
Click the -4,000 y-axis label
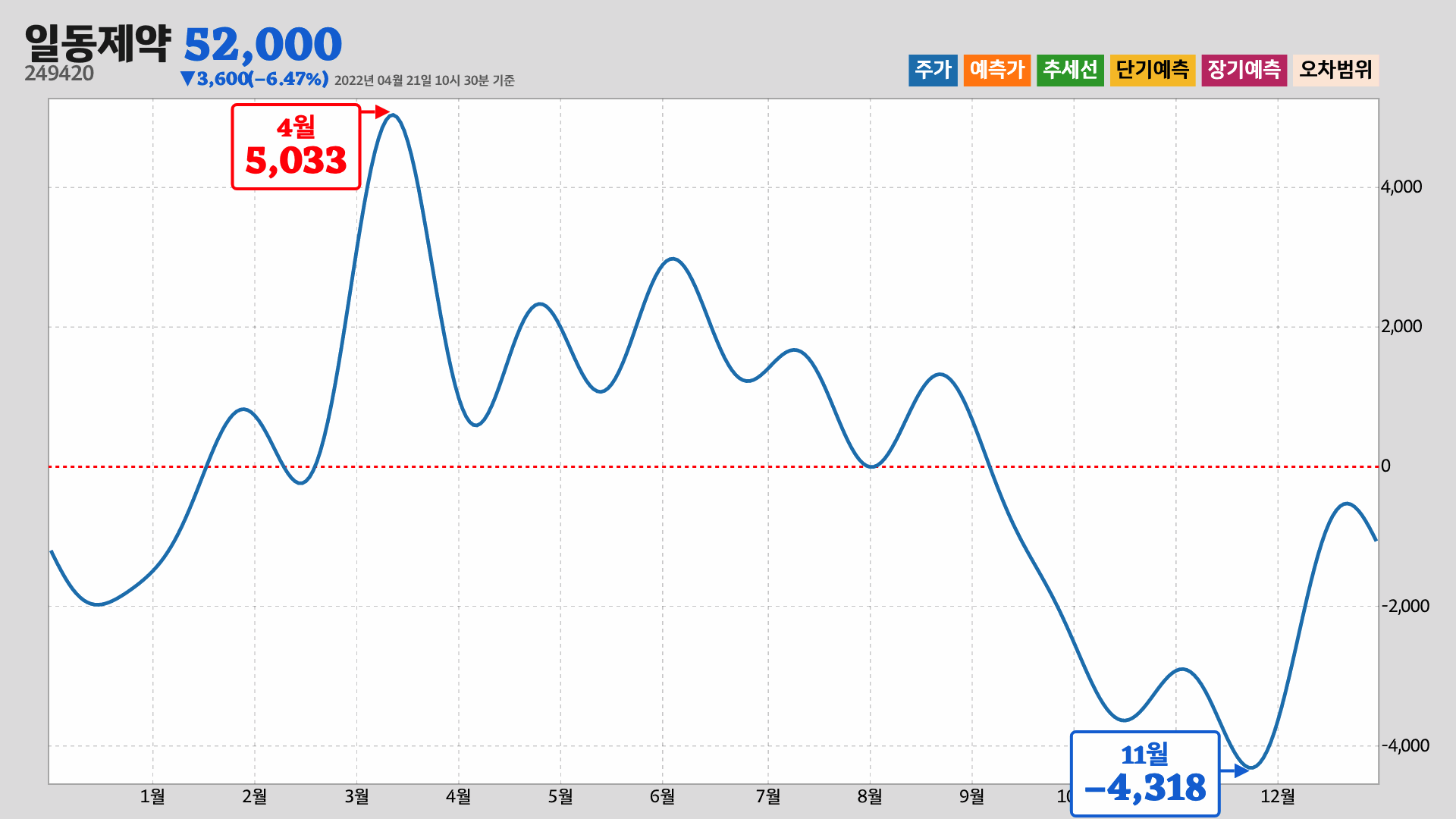1405,745
